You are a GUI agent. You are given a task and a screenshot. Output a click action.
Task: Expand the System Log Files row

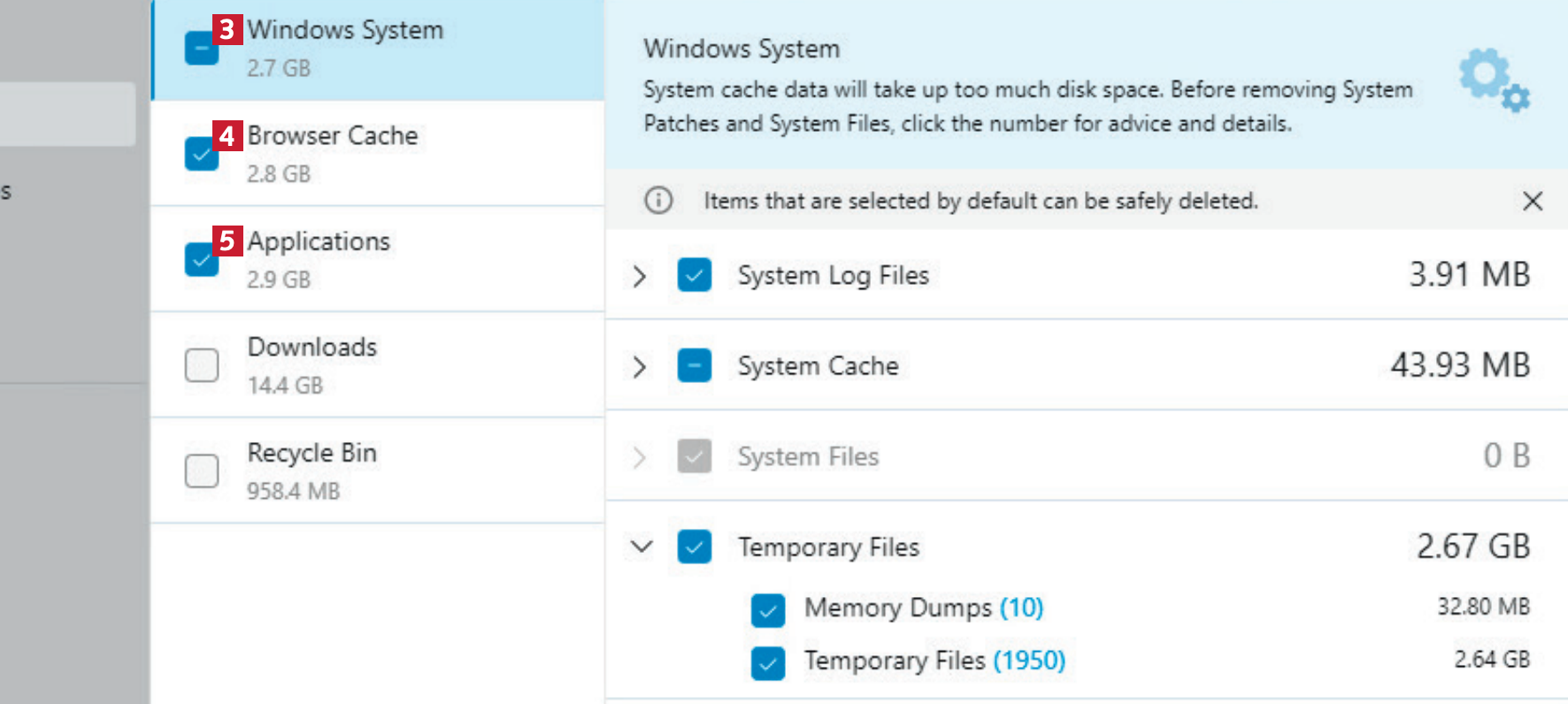[640, 276]
